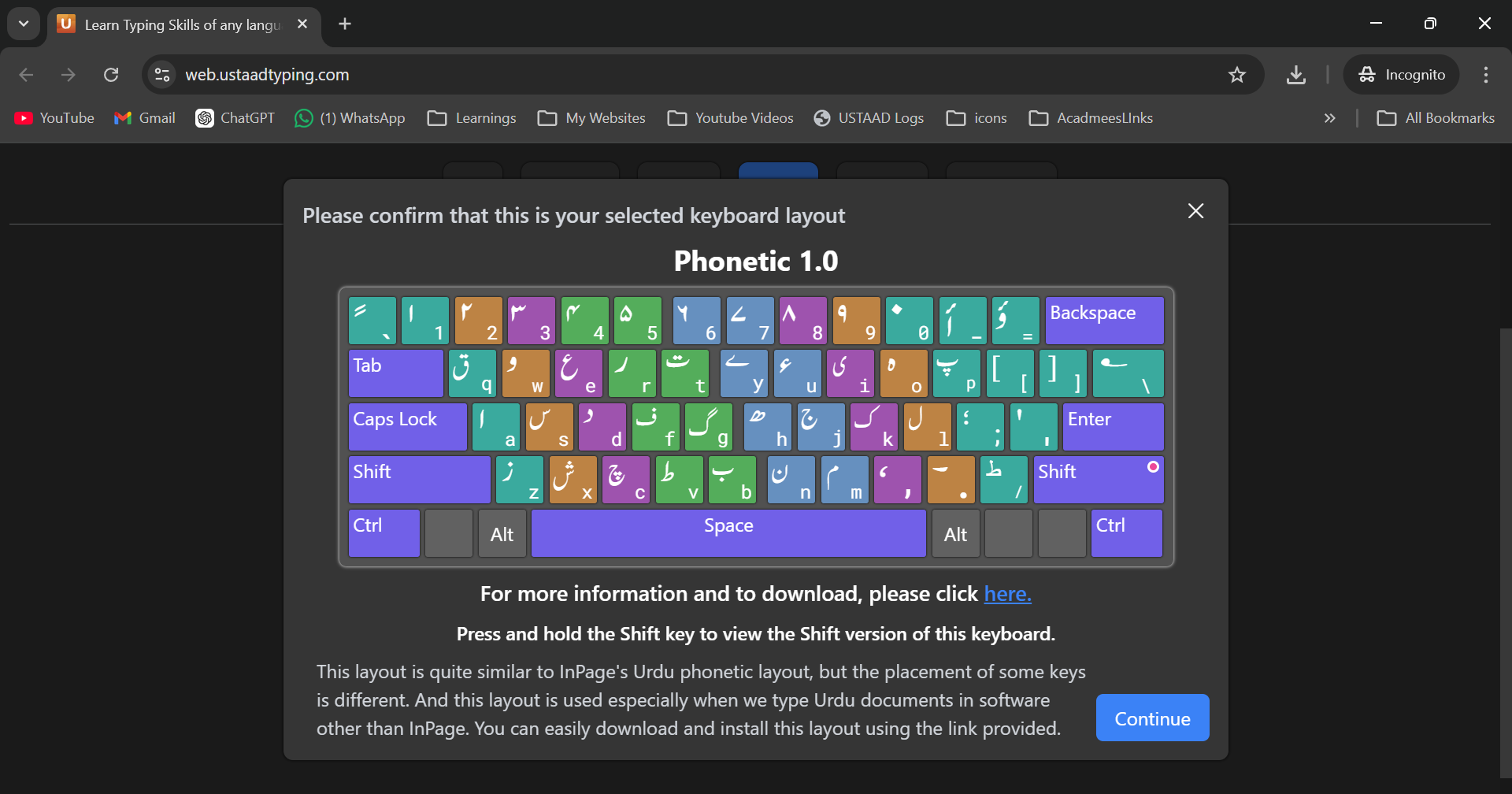Expand the All Bookmarks folder
This screenshot has width=1512, height=794.
tap(1436, 118)
